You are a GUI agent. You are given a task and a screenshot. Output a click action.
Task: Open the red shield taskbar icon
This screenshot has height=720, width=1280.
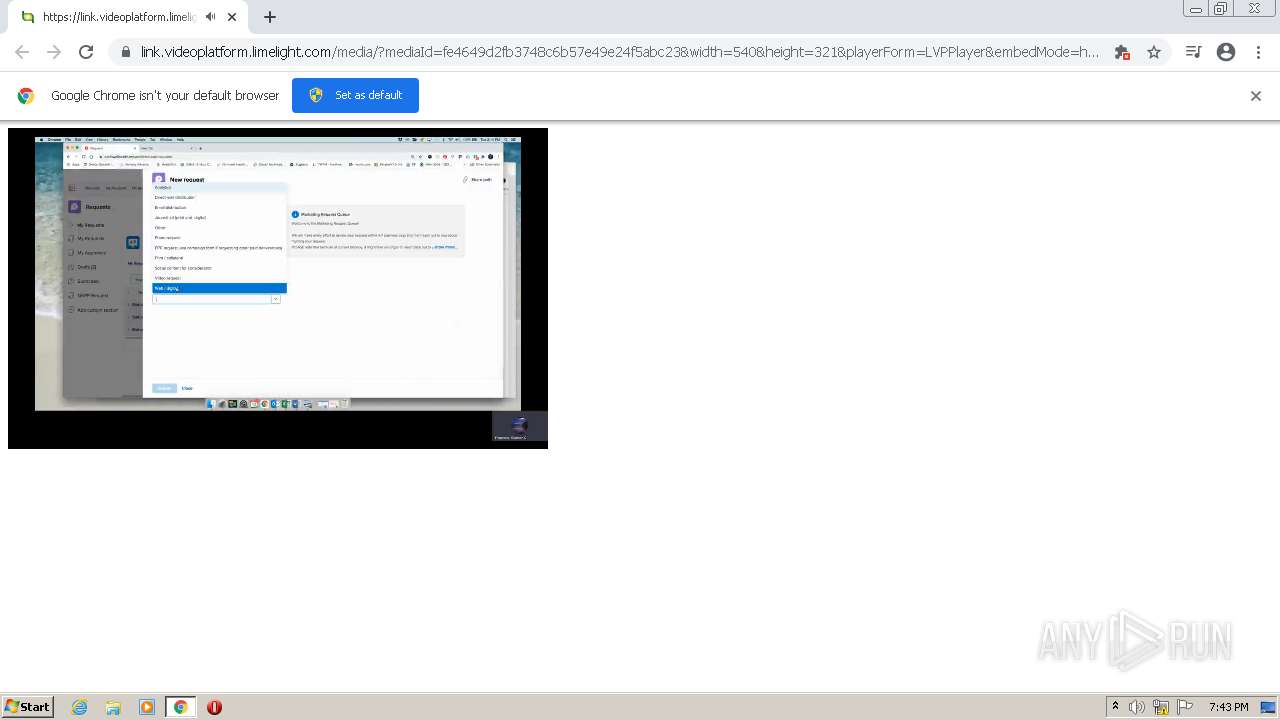tap(214, 707)
